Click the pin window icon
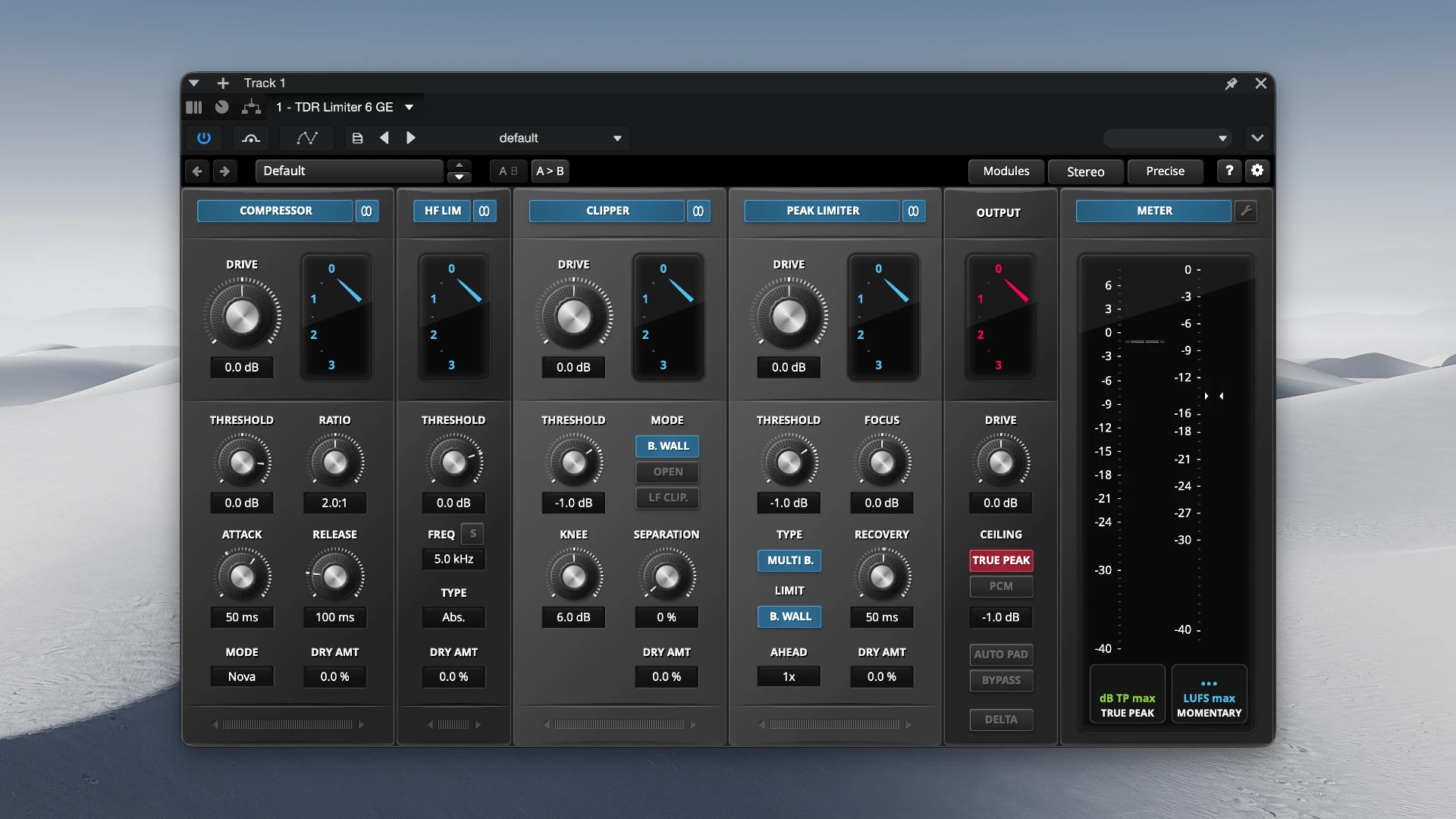The image size is (1456, 819). point(1231,83)
